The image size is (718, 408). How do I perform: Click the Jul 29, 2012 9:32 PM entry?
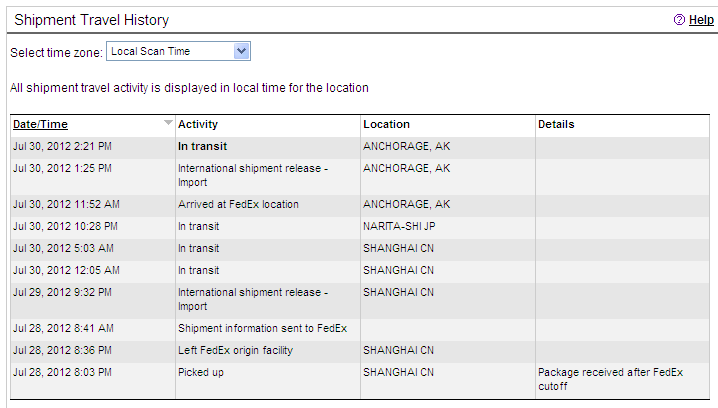[x=62, y=292]
